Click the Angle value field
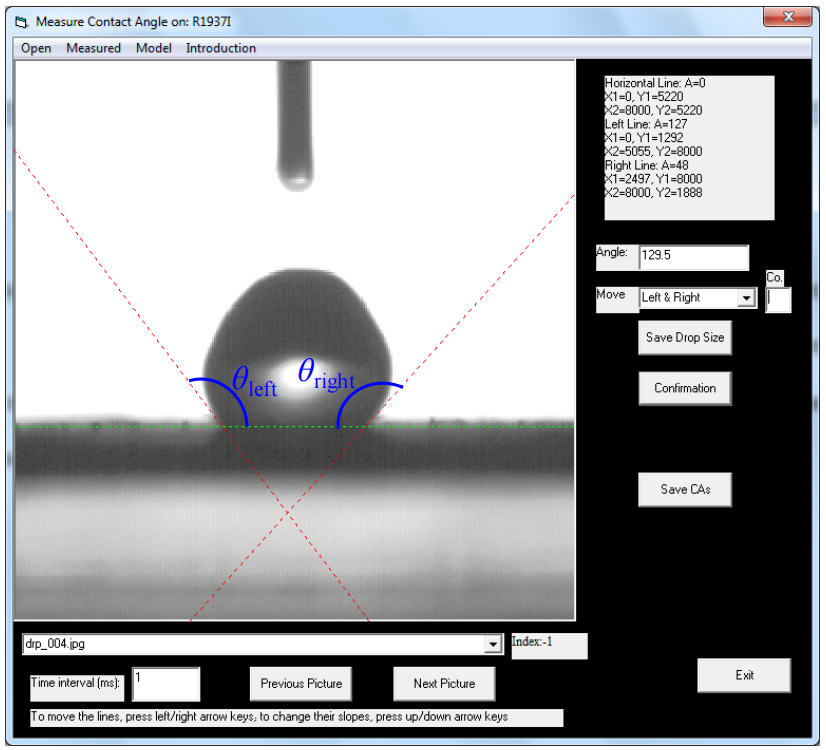The width and height of the screenshot is (826, 750). [x=693, y=256]
